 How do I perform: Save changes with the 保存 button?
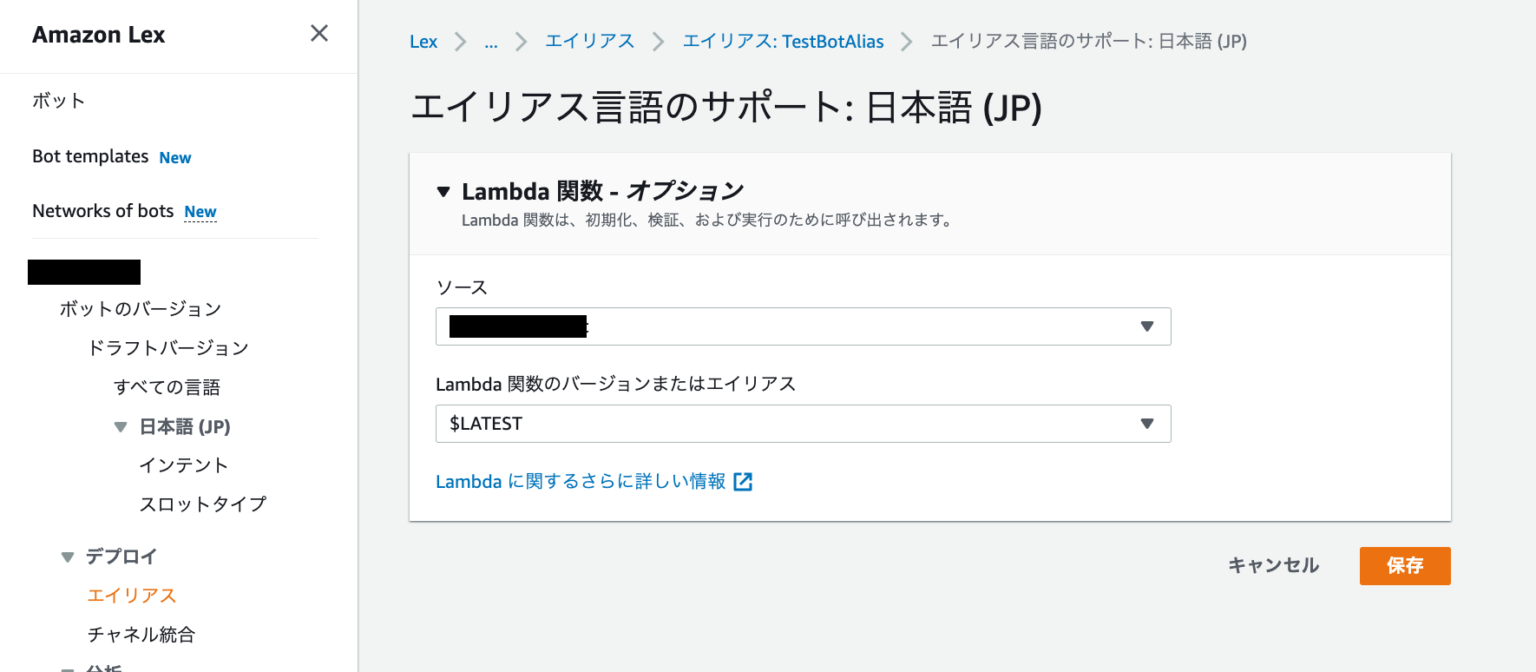1404,565
